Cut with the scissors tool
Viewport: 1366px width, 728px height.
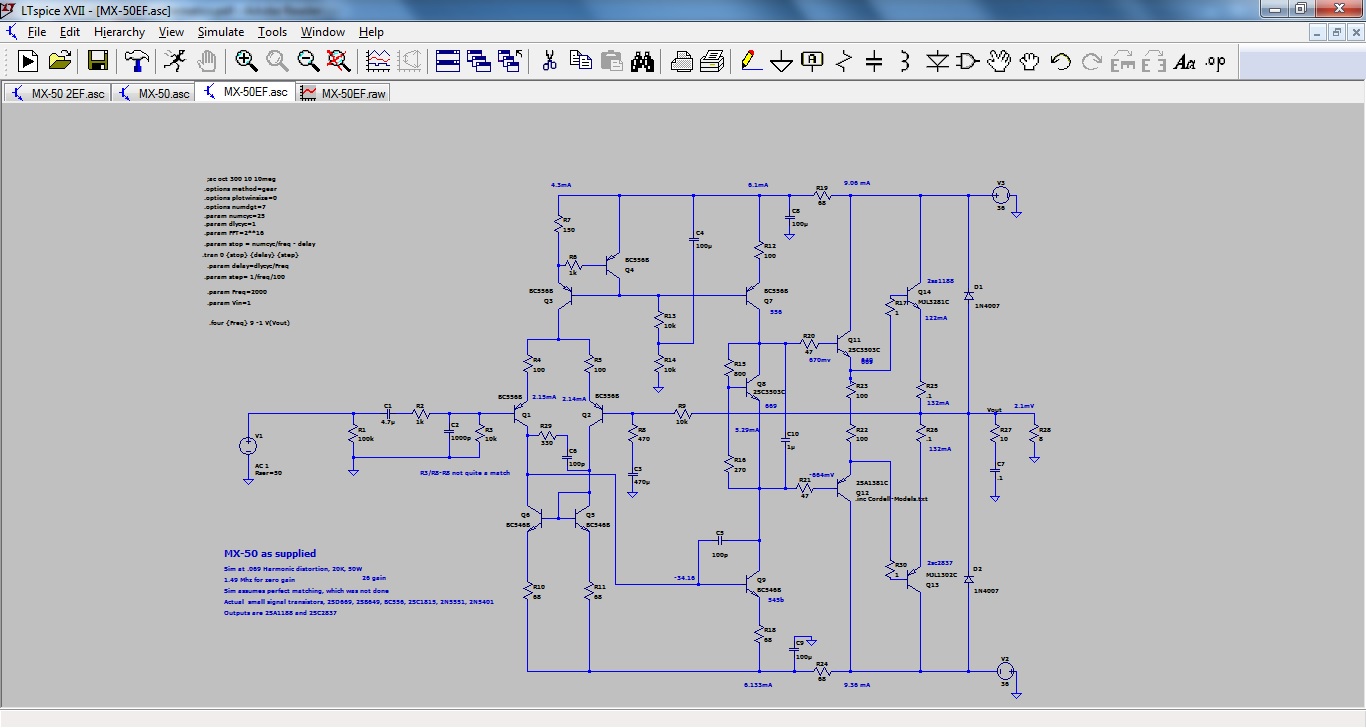pyautogui.click(x=549, y=61)
